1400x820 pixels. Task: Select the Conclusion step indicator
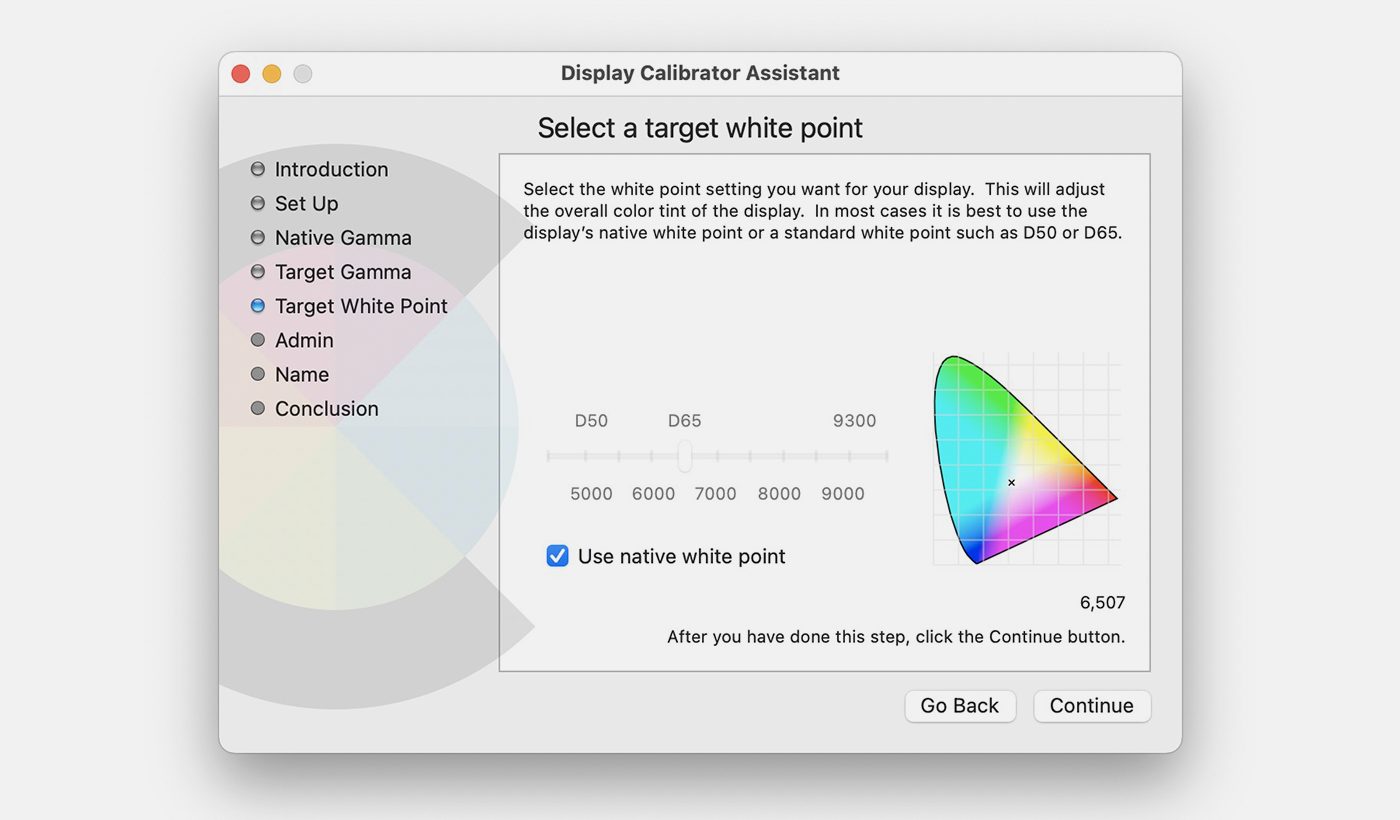pyautogui.click(x=258, y=408)
